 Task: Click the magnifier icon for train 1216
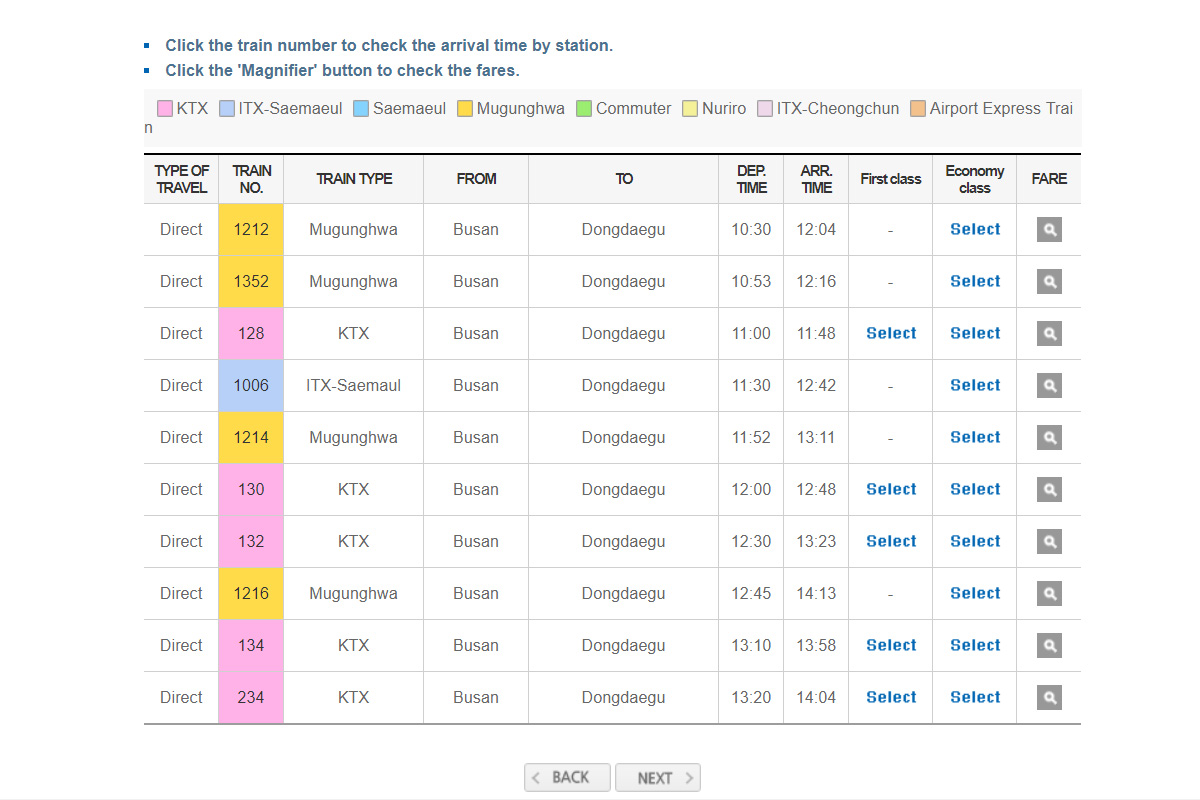pos(1049,594)
